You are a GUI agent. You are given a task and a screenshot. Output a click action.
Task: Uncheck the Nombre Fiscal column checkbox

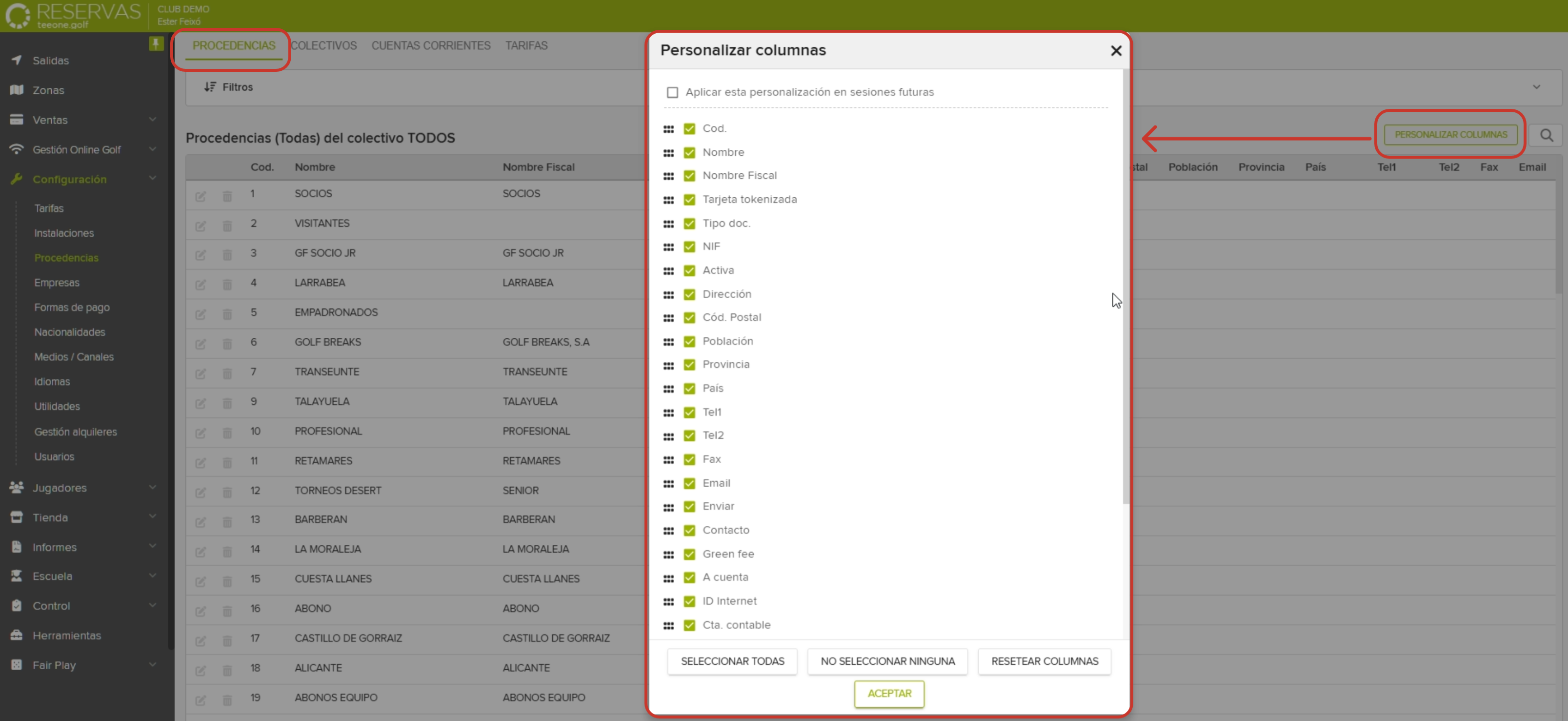click(689, 176)
